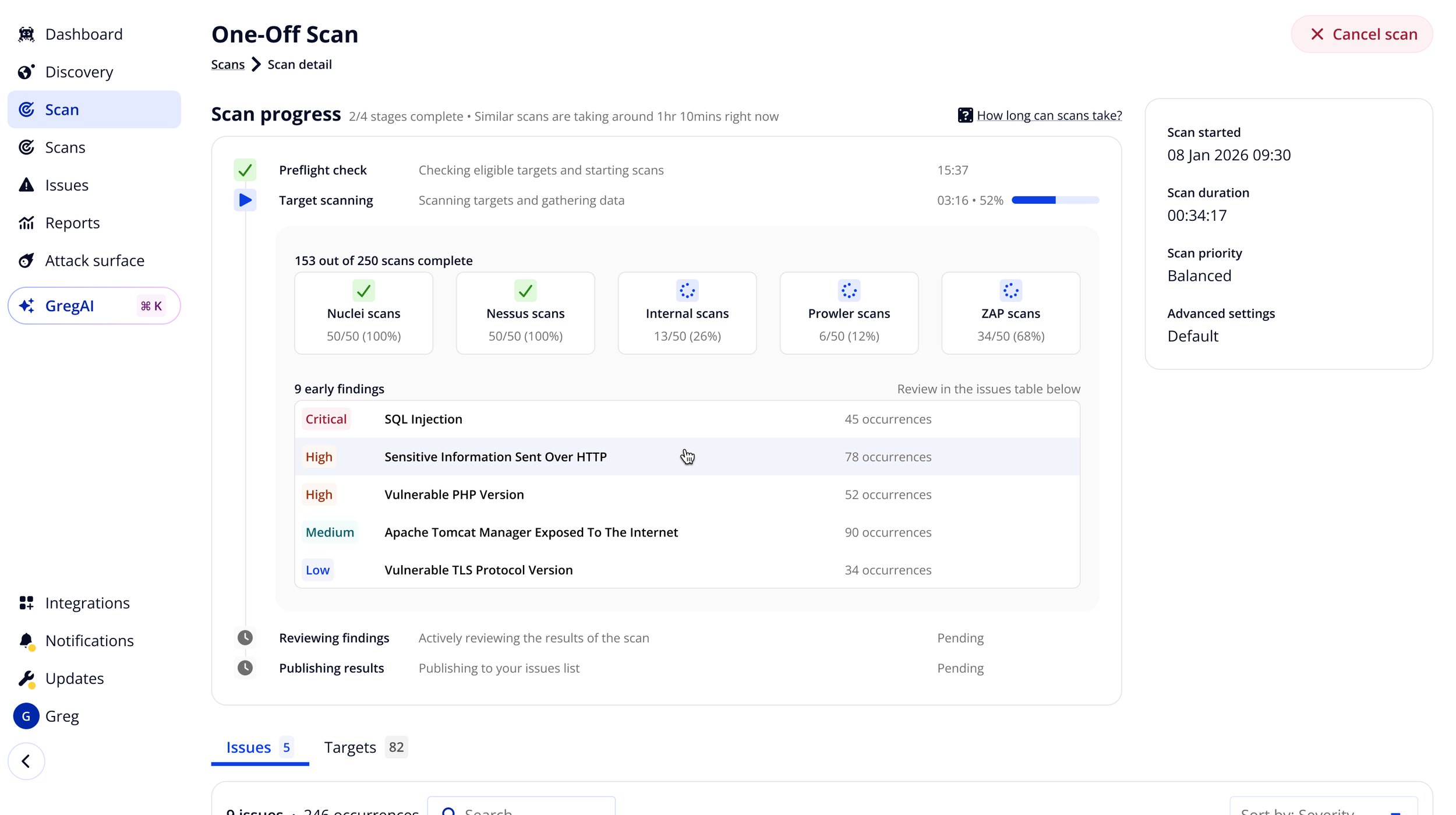Open the Updates section

74,678
